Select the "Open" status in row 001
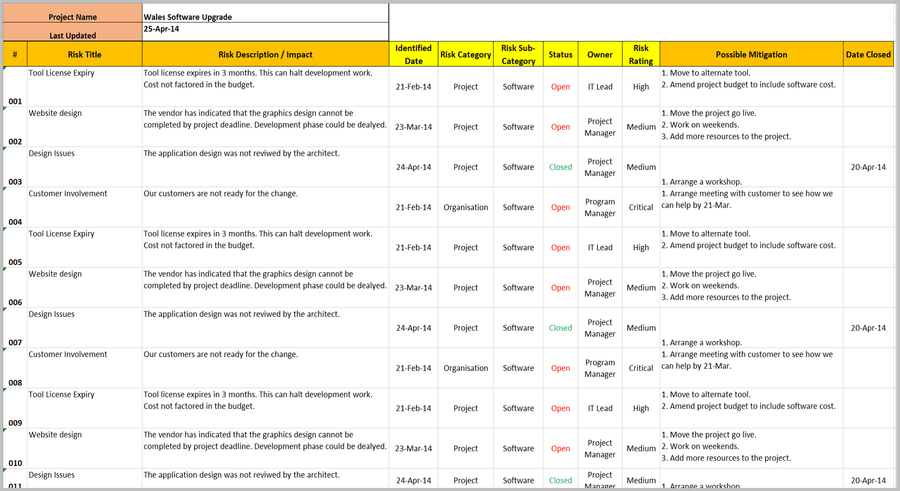The height and width of the screenshot is (491, 900). (x=560, y=87)
